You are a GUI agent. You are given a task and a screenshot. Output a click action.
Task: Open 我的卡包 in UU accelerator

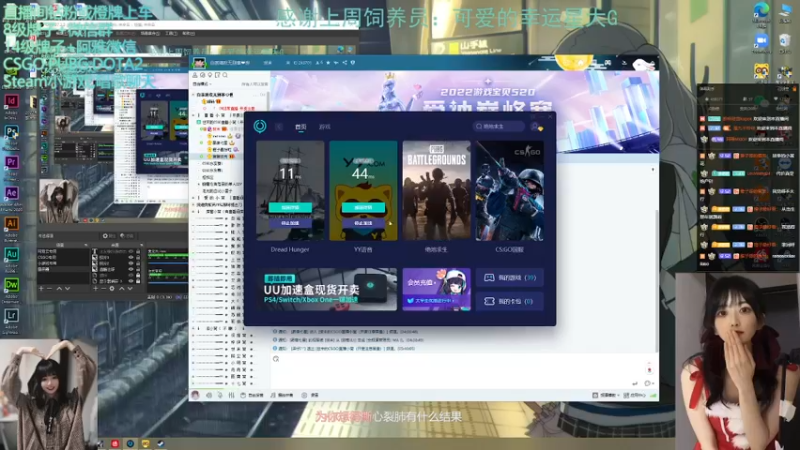(x=510, y=301)
